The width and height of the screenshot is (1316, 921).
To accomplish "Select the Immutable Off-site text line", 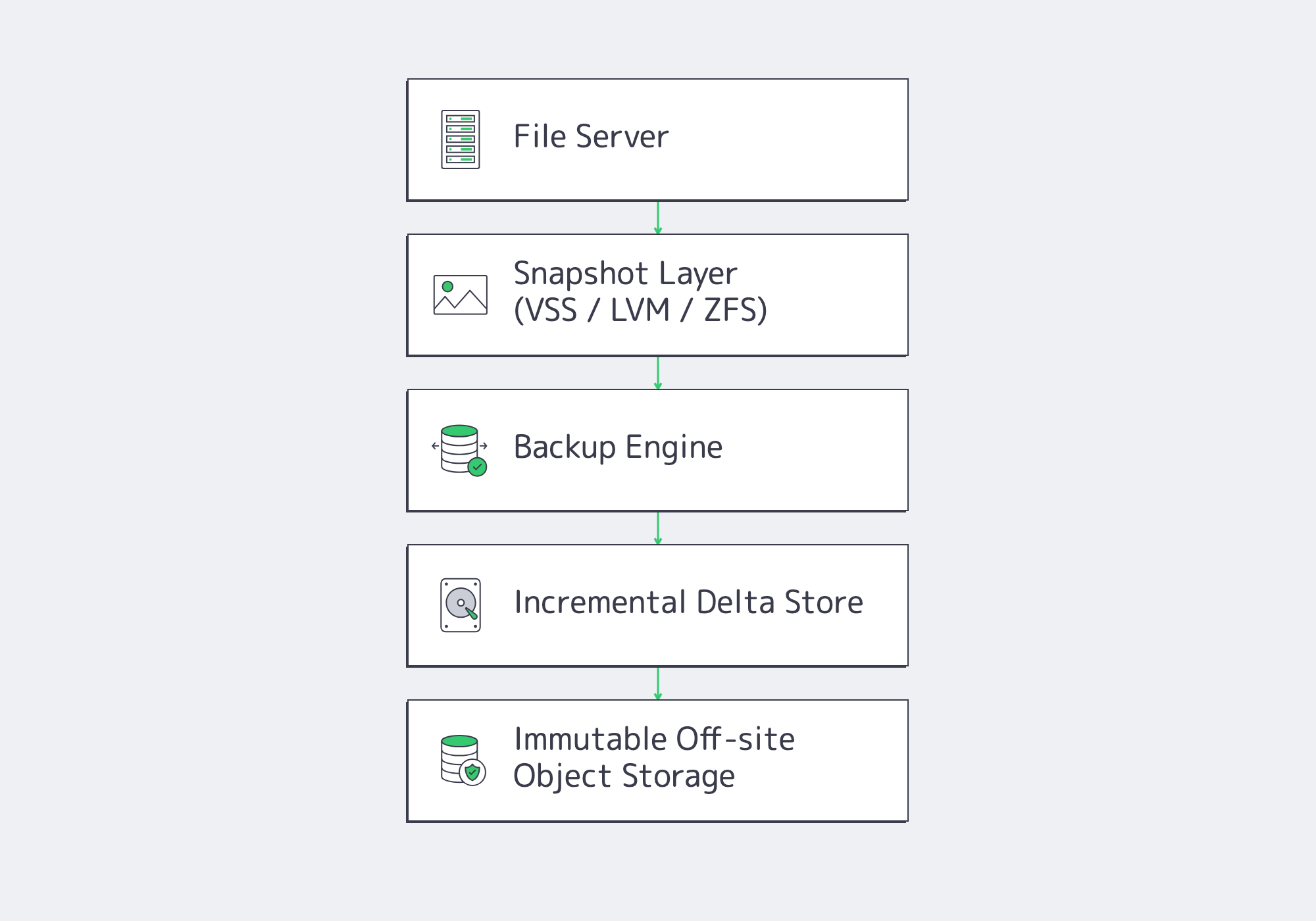I will [654, 739].
